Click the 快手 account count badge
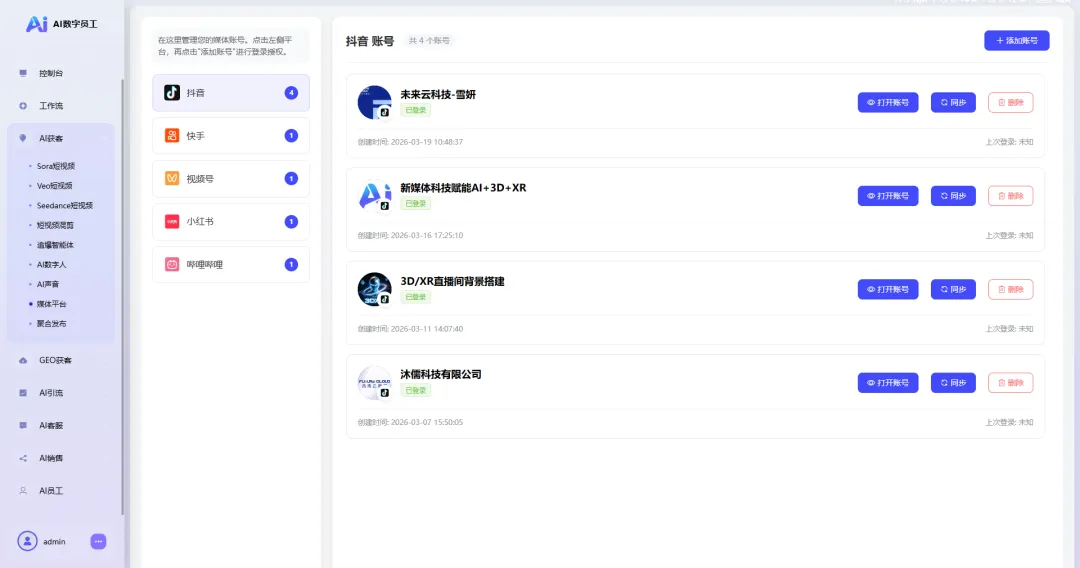The height and width of the screenshot is (568, 1080). point(291,136)
